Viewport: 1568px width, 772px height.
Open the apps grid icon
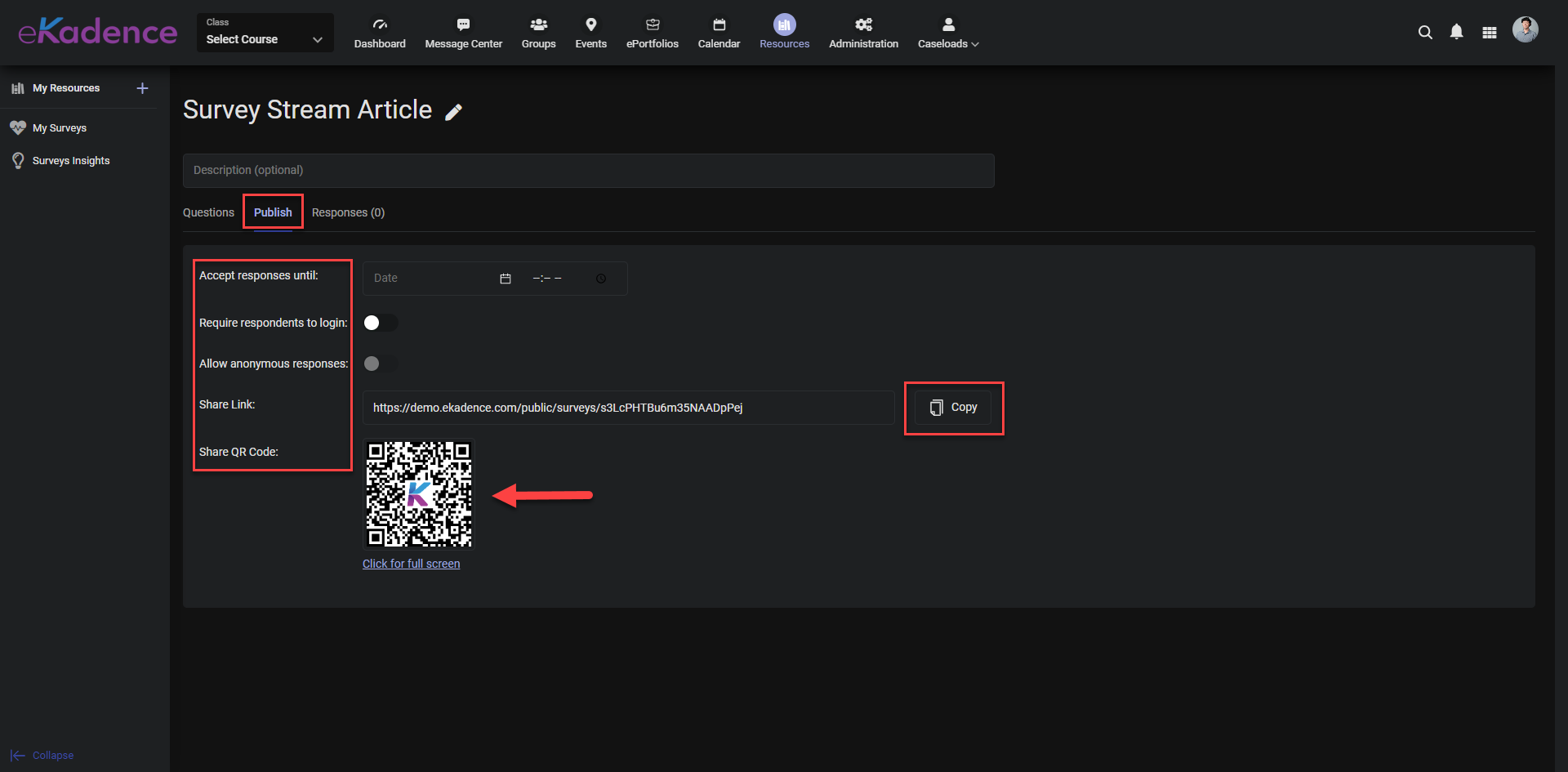coord(1490,33)
